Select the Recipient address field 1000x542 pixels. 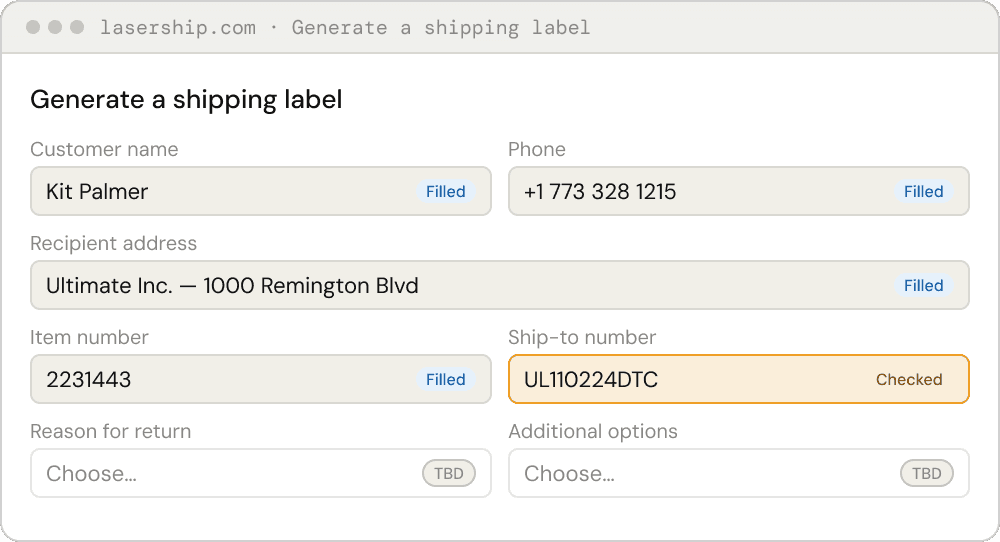click(460, 285)
